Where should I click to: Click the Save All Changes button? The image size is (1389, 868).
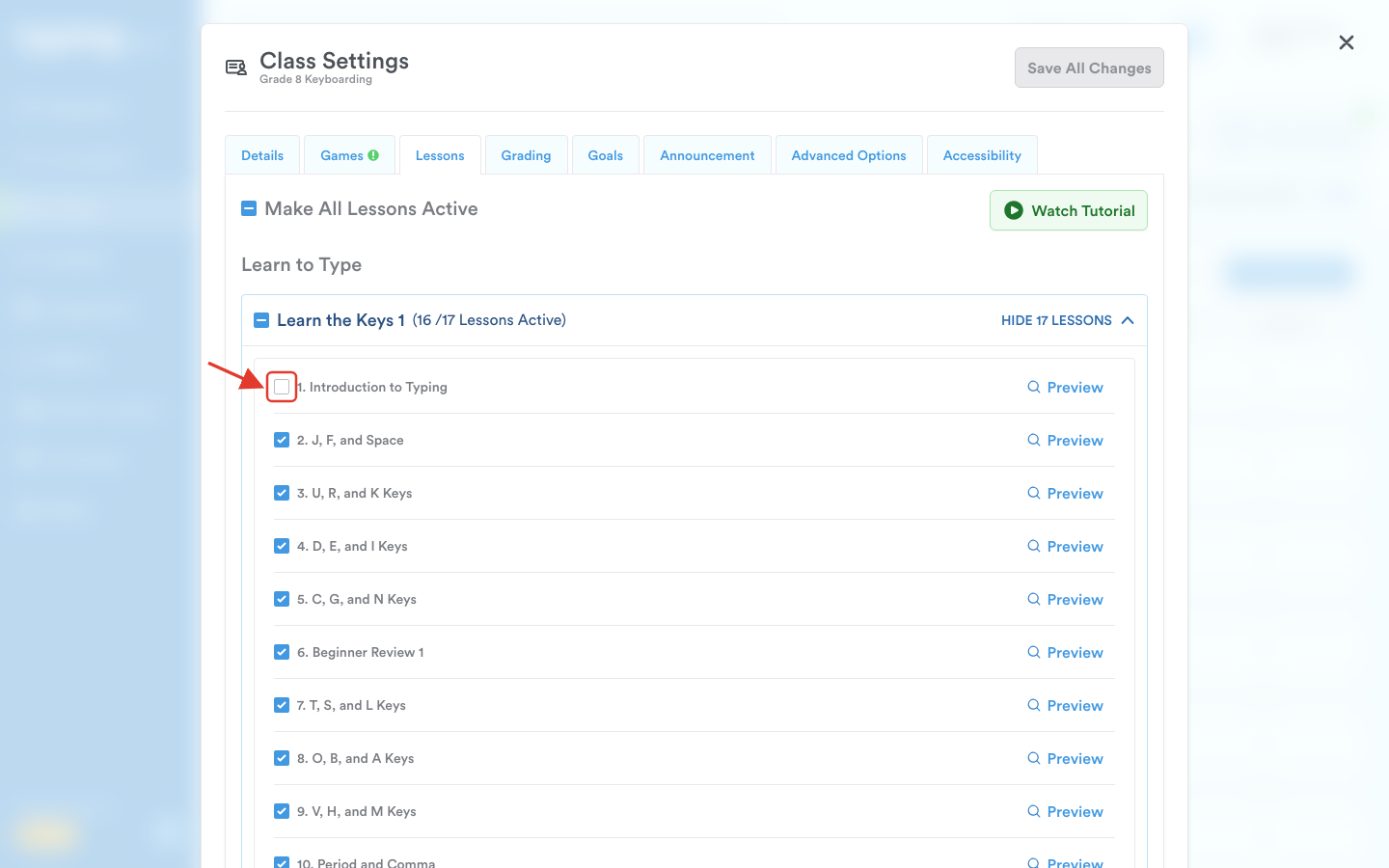click(x=1089, y=68)
